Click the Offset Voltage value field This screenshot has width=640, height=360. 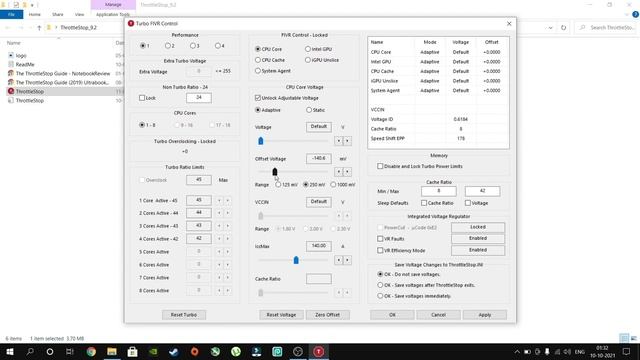(318, 158)
